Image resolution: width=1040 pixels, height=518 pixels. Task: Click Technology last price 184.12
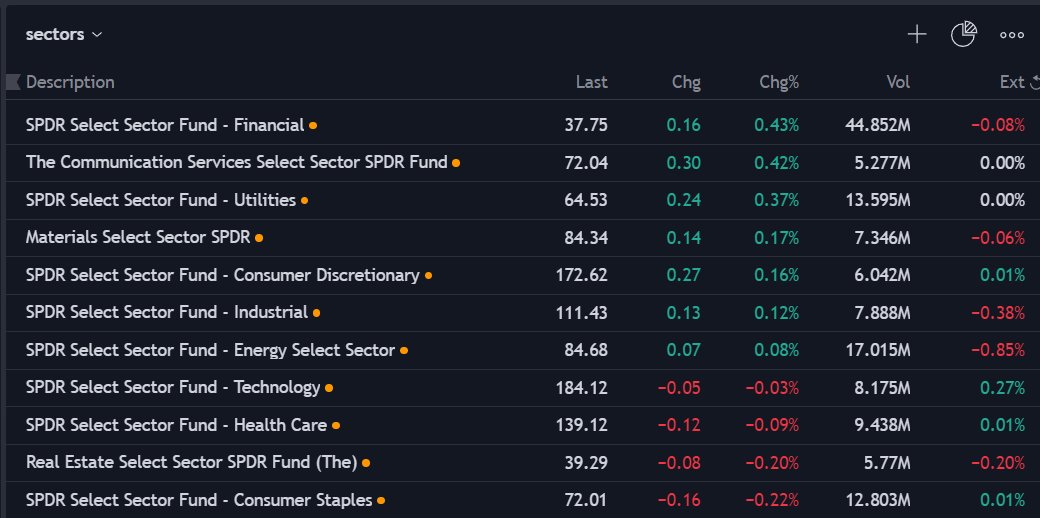pyautogui.click(x=582, y=388)
